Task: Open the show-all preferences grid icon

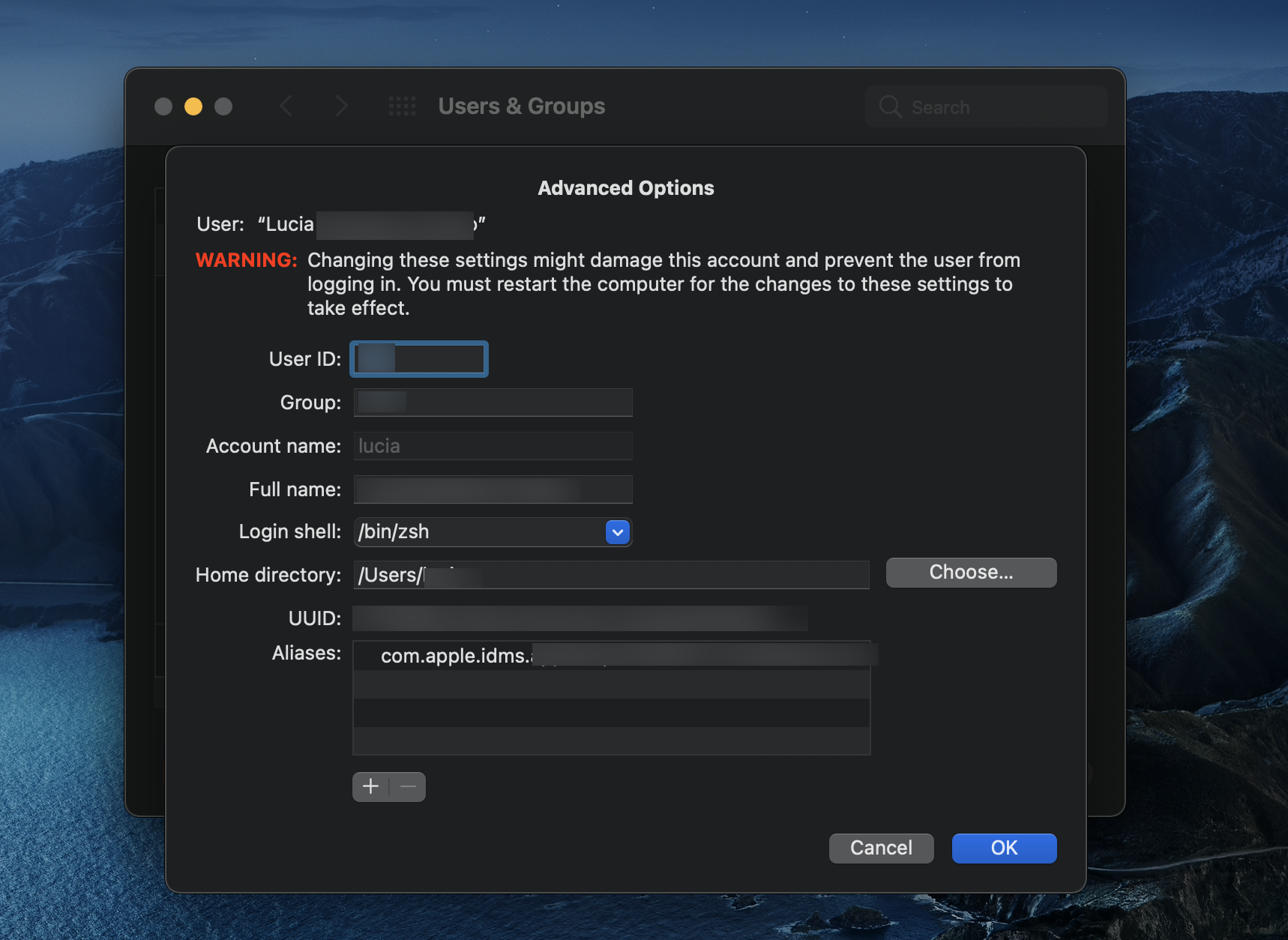Action: [402, 106]
